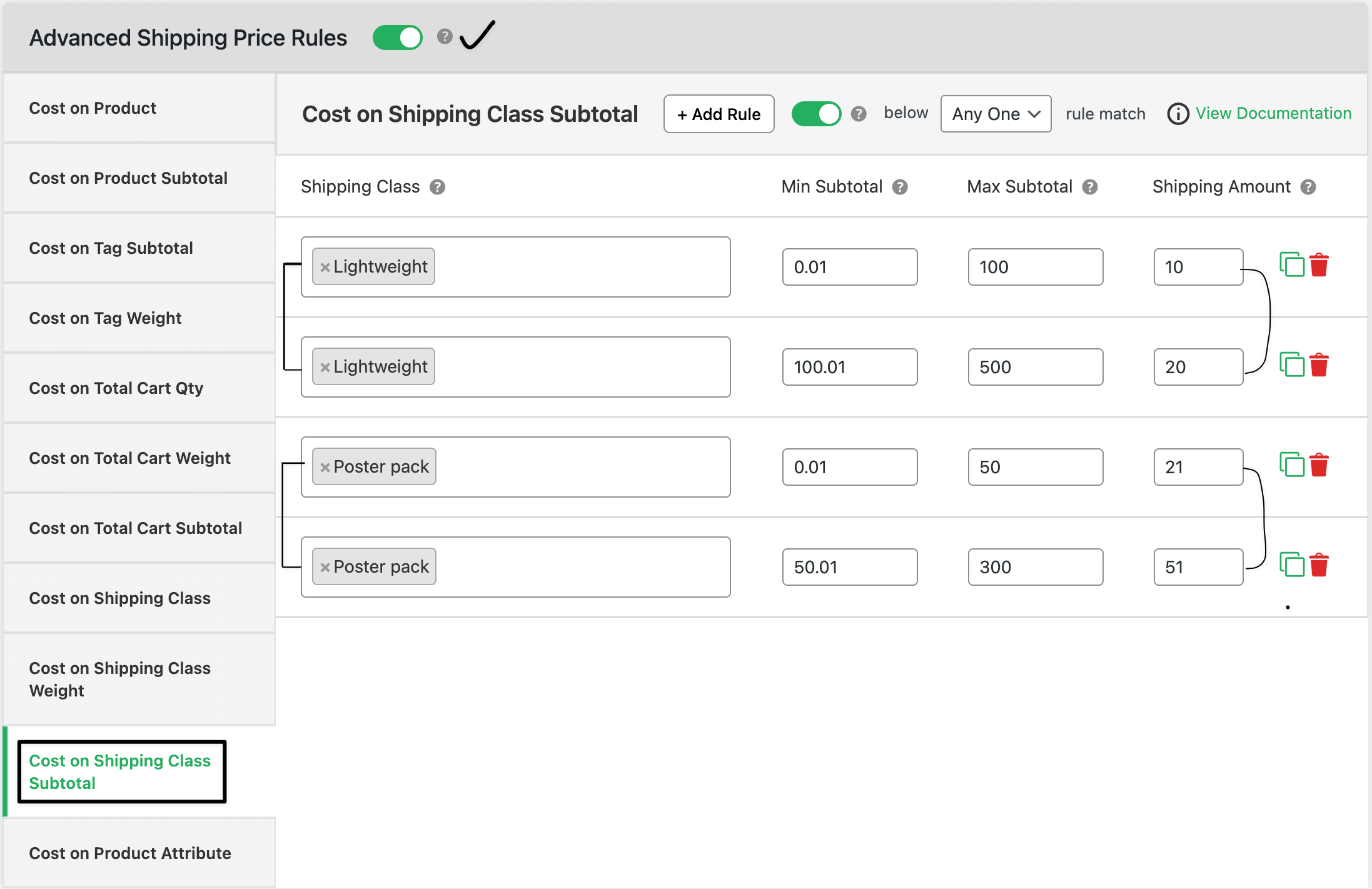Open Cost on Total Cart Subtotal tab
Screen dimensions: 1372x889
pos(135,528)
